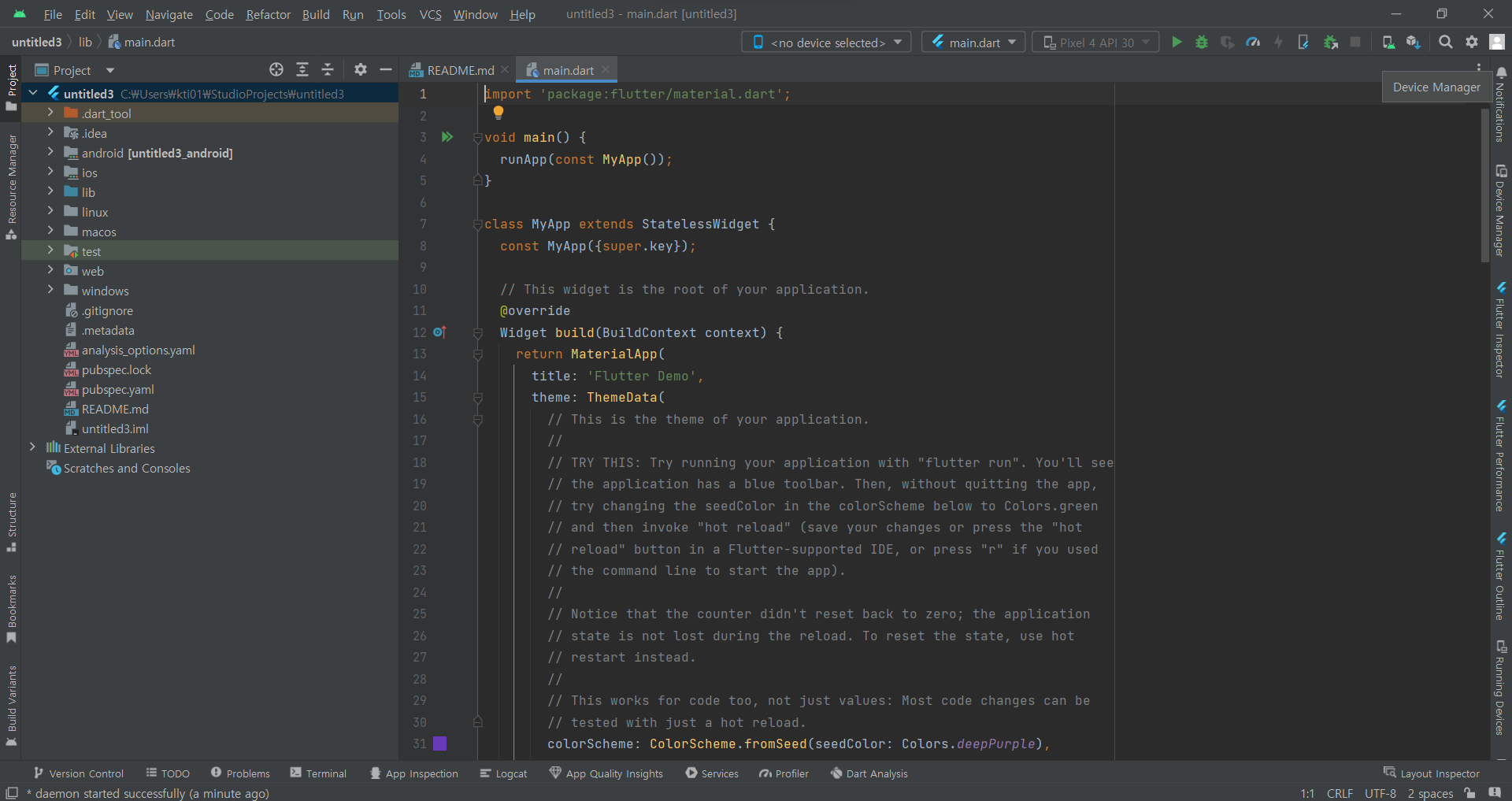Toggle the Bookmarks sidebar button

click(x=12, y=609)
